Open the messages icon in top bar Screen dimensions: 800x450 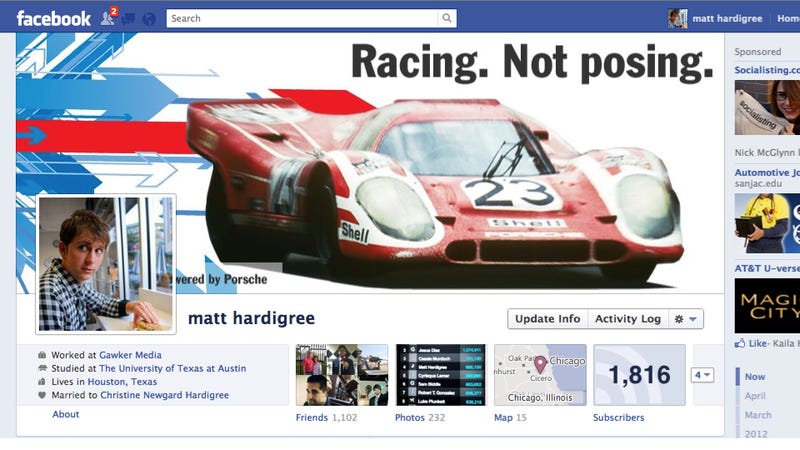[129, 19]
